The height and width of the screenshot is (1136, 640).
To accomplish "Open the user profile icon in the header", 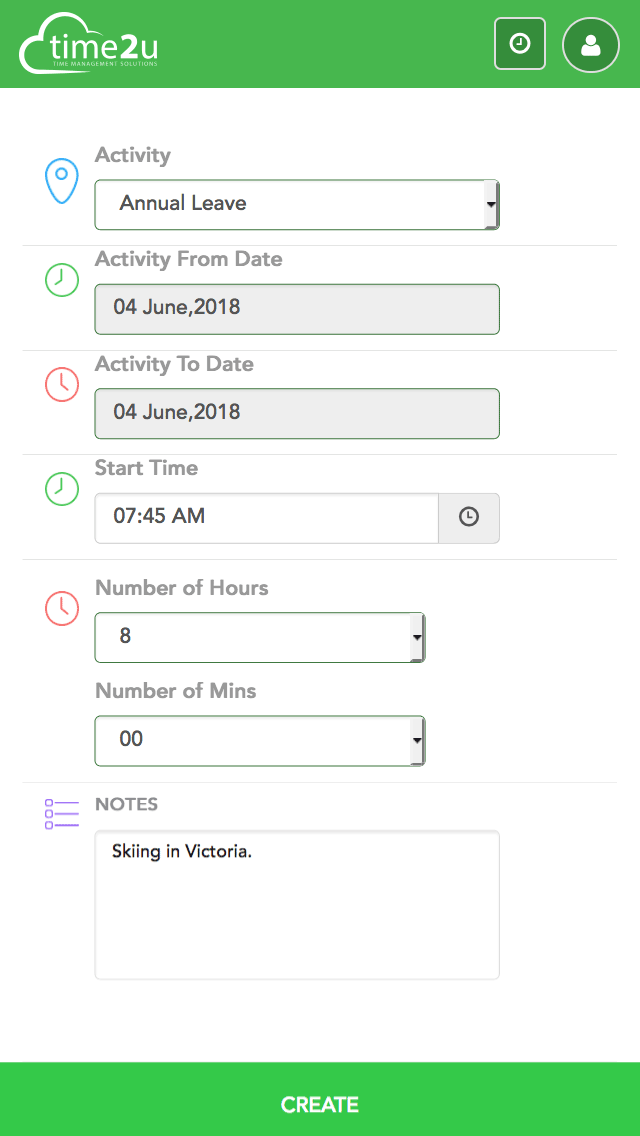I will pyautogui.click(x=590, y=43).
